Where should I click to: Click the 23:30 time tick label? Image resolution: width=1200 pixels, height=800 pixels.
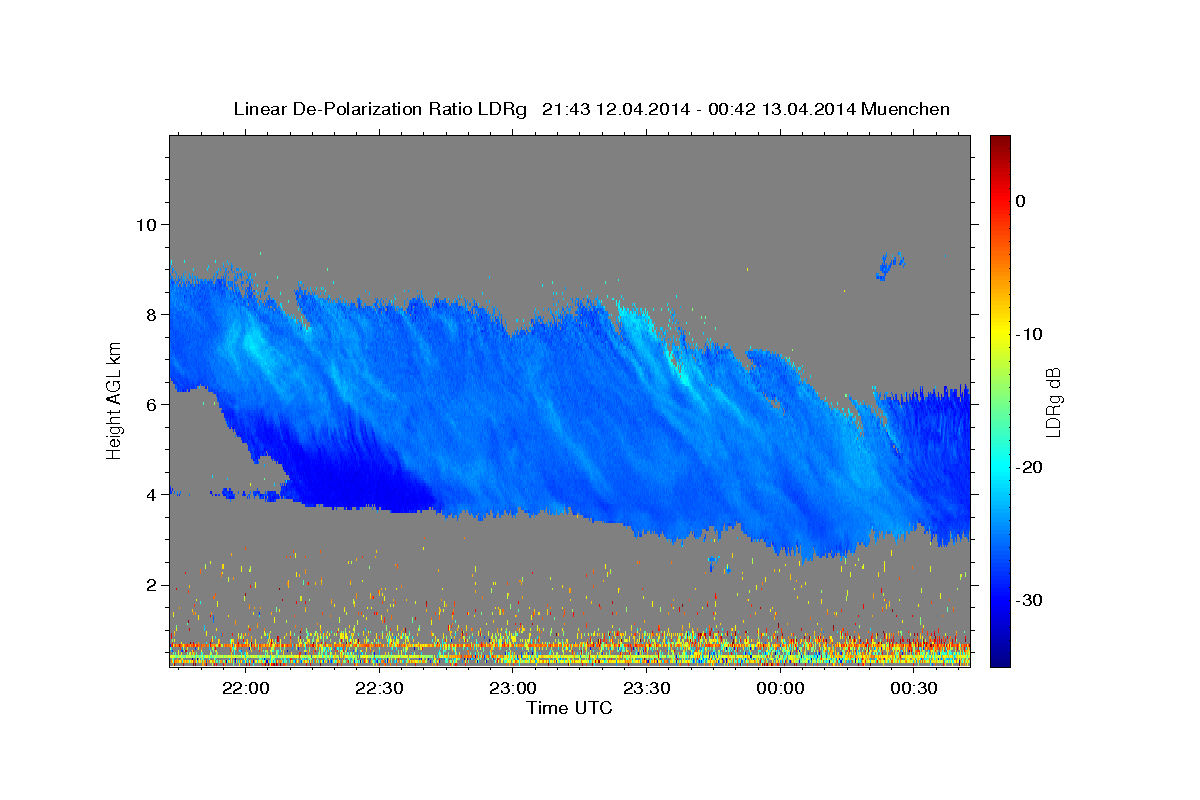coord(646,689)
